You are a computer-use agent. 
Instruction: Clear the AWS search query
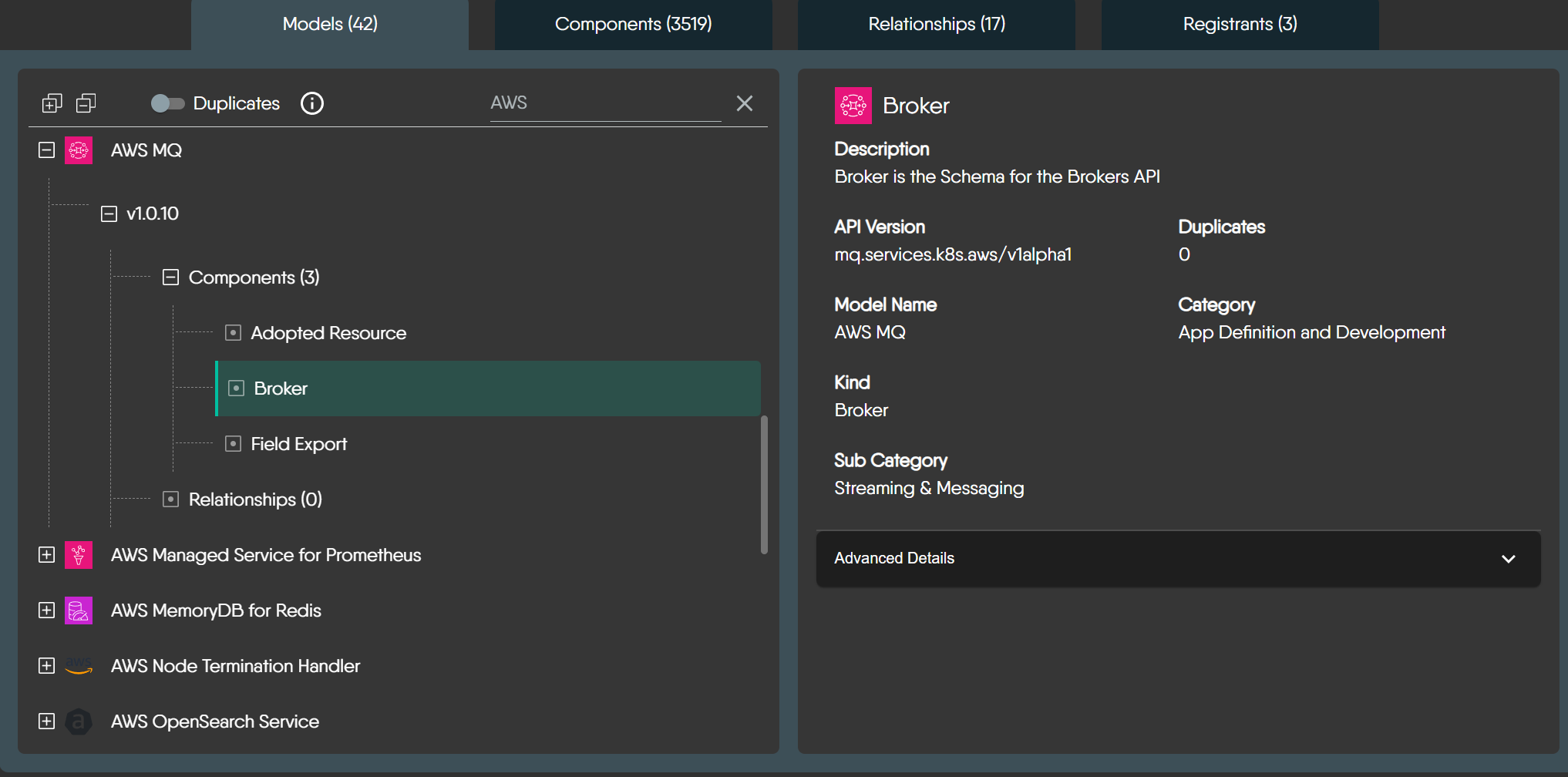[744, 103]
